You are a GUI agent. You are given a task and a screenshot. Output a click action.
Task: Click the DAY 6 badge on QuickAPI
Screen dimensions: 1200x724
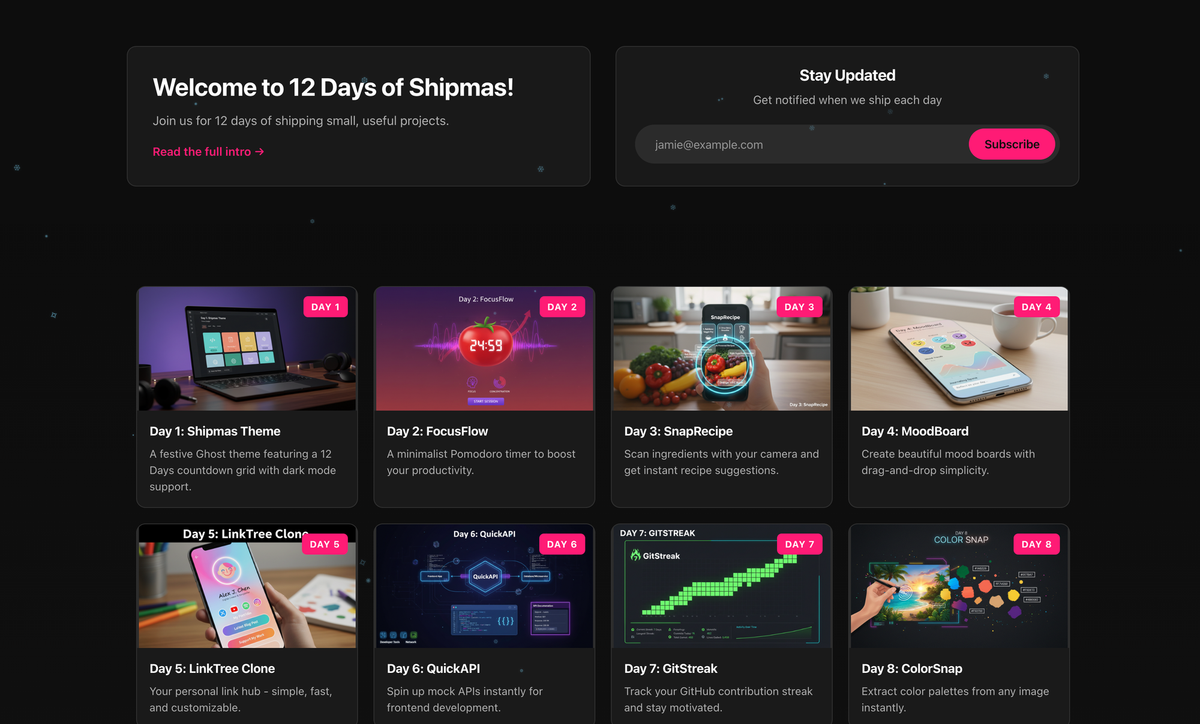tap(563, 544)
